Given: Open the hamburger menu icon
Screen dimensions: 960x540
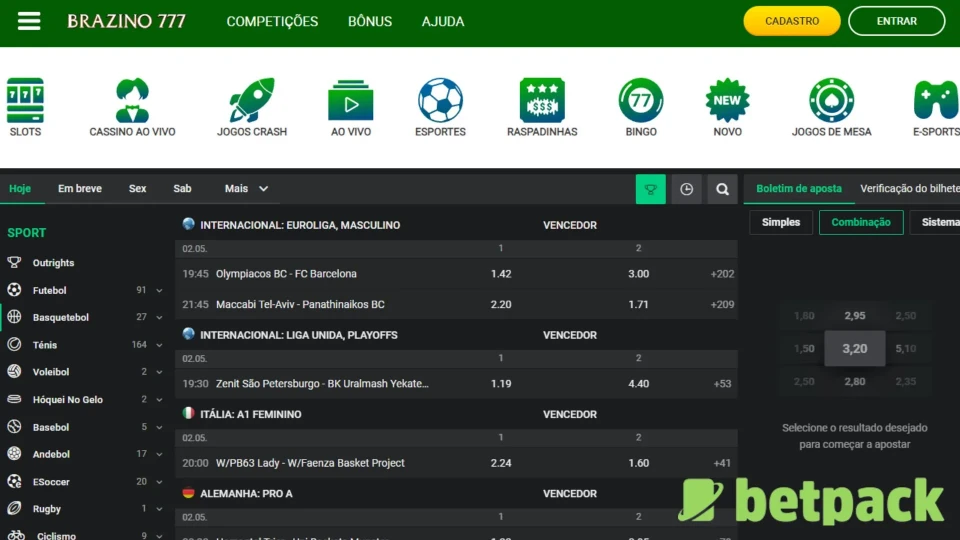Looking at the screenshot, I should click(x=29, y=21).
